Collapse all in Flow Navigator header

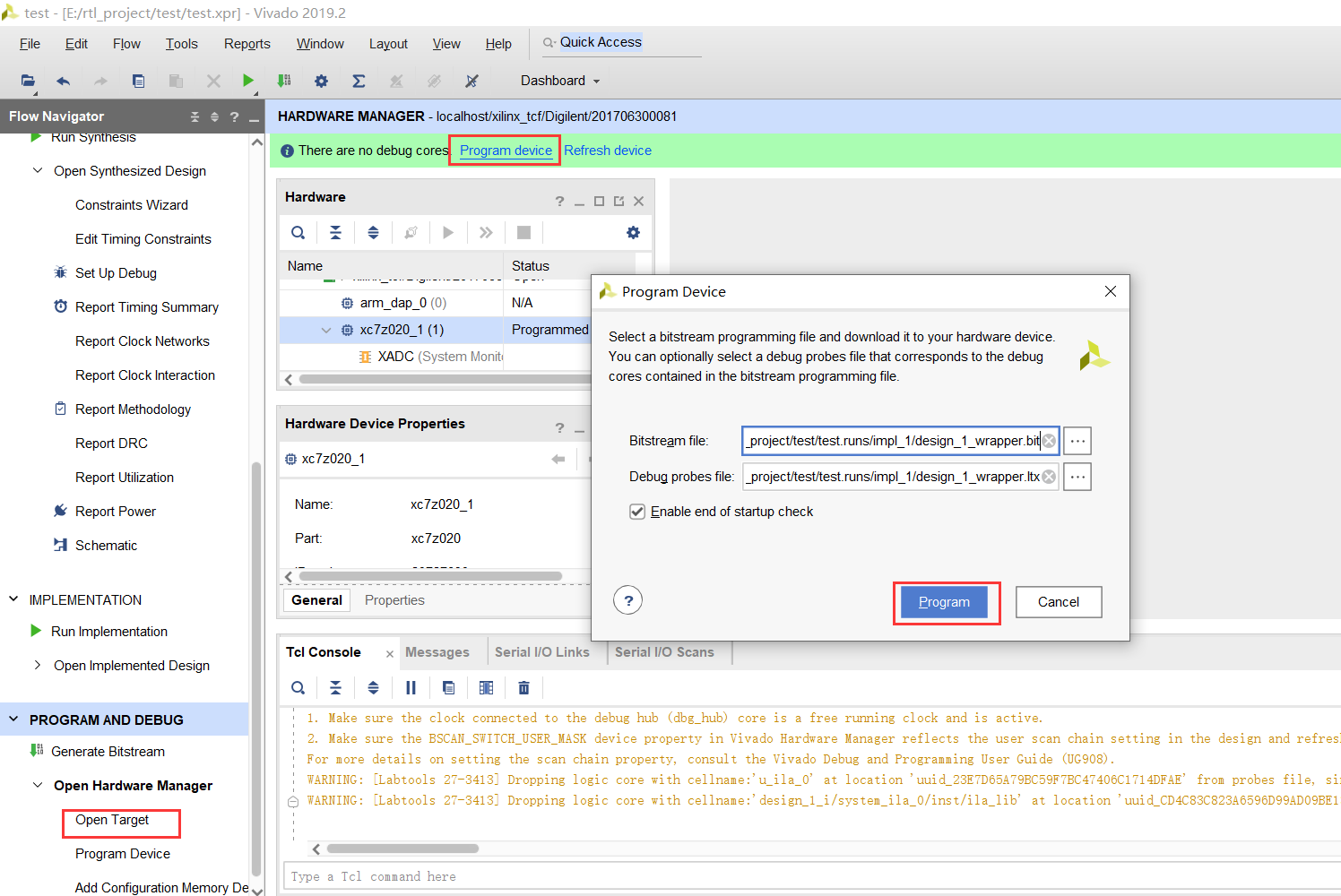tap(195, 116)
